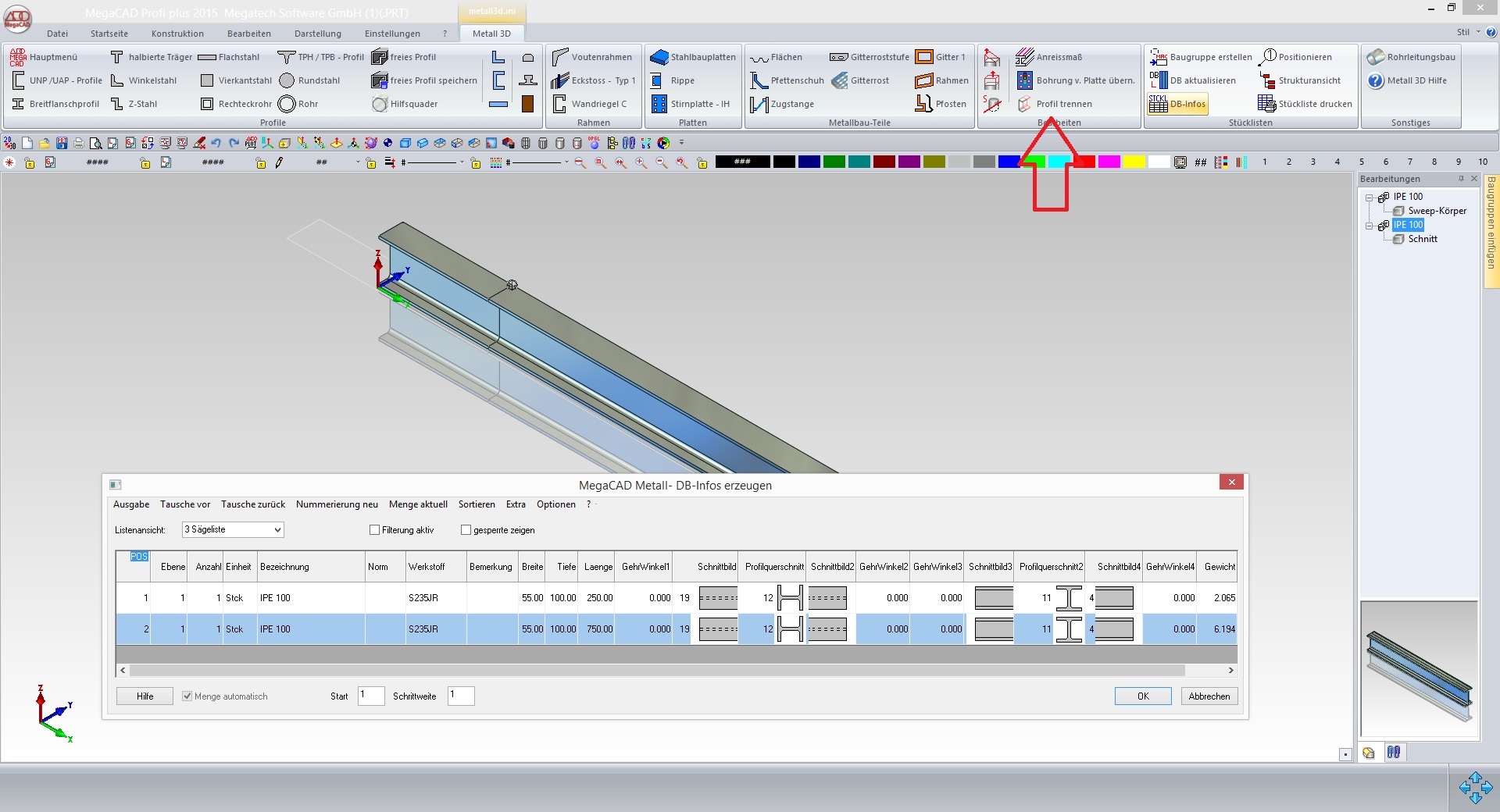This screenshot has width=1500, height=812.
Task: Open the Hauptmenü tool in Profile group
Action: point(45,57)
